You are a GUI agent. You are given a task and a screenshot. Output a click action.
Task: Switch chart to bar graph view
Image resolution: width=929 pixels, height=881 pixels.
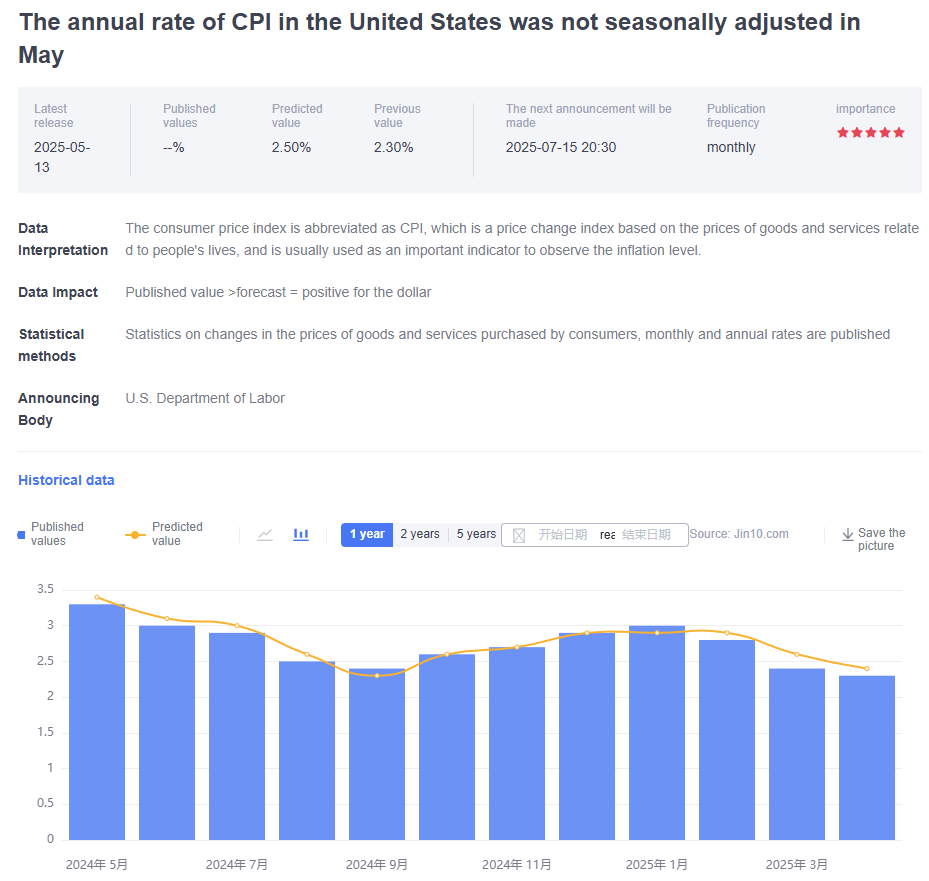(x=301, y=535)
